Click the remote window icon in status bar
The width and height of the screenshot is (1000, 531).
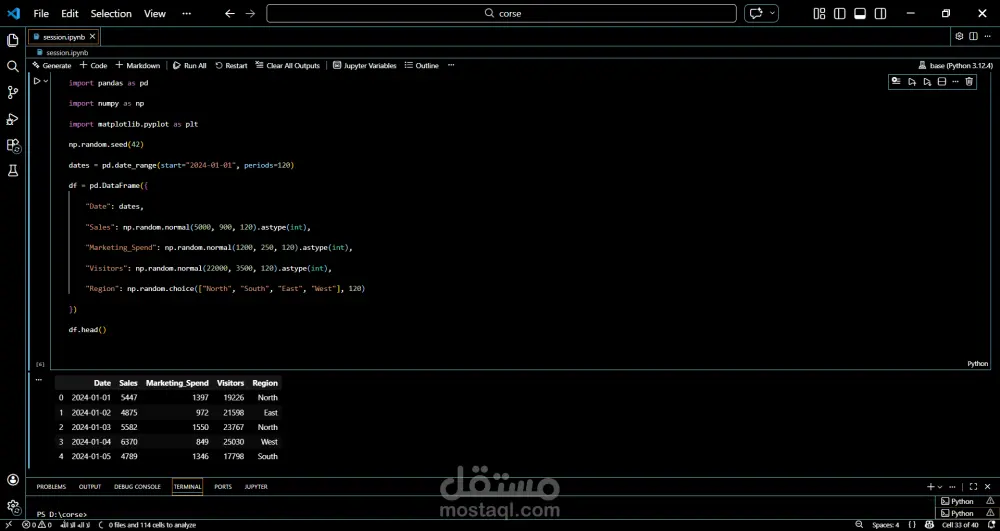(x=9, y=525)
